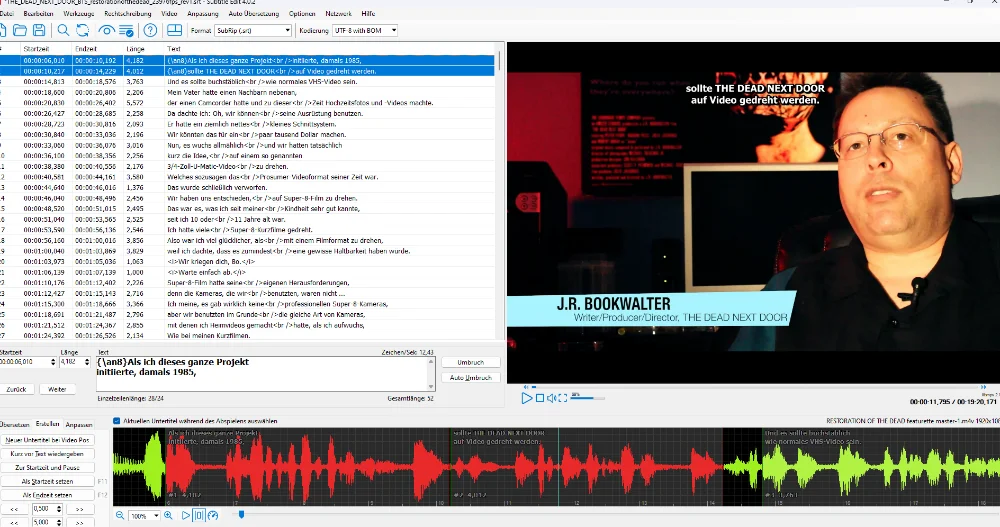Click the Zurück button
The image size is (1000, 527).
pos(17,389)
